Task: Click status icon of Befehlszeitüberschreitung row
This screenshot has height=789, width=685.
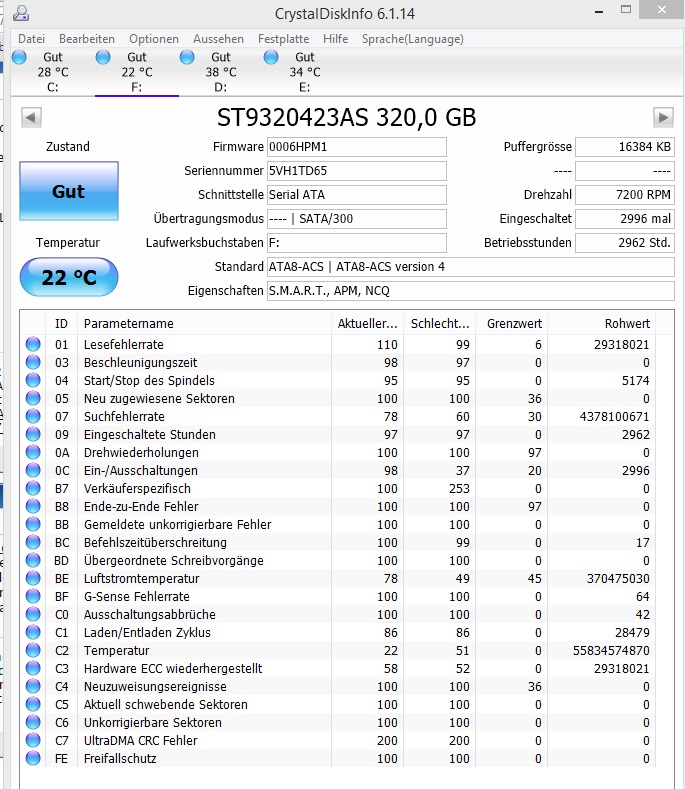Action: [x=33, y=542]
